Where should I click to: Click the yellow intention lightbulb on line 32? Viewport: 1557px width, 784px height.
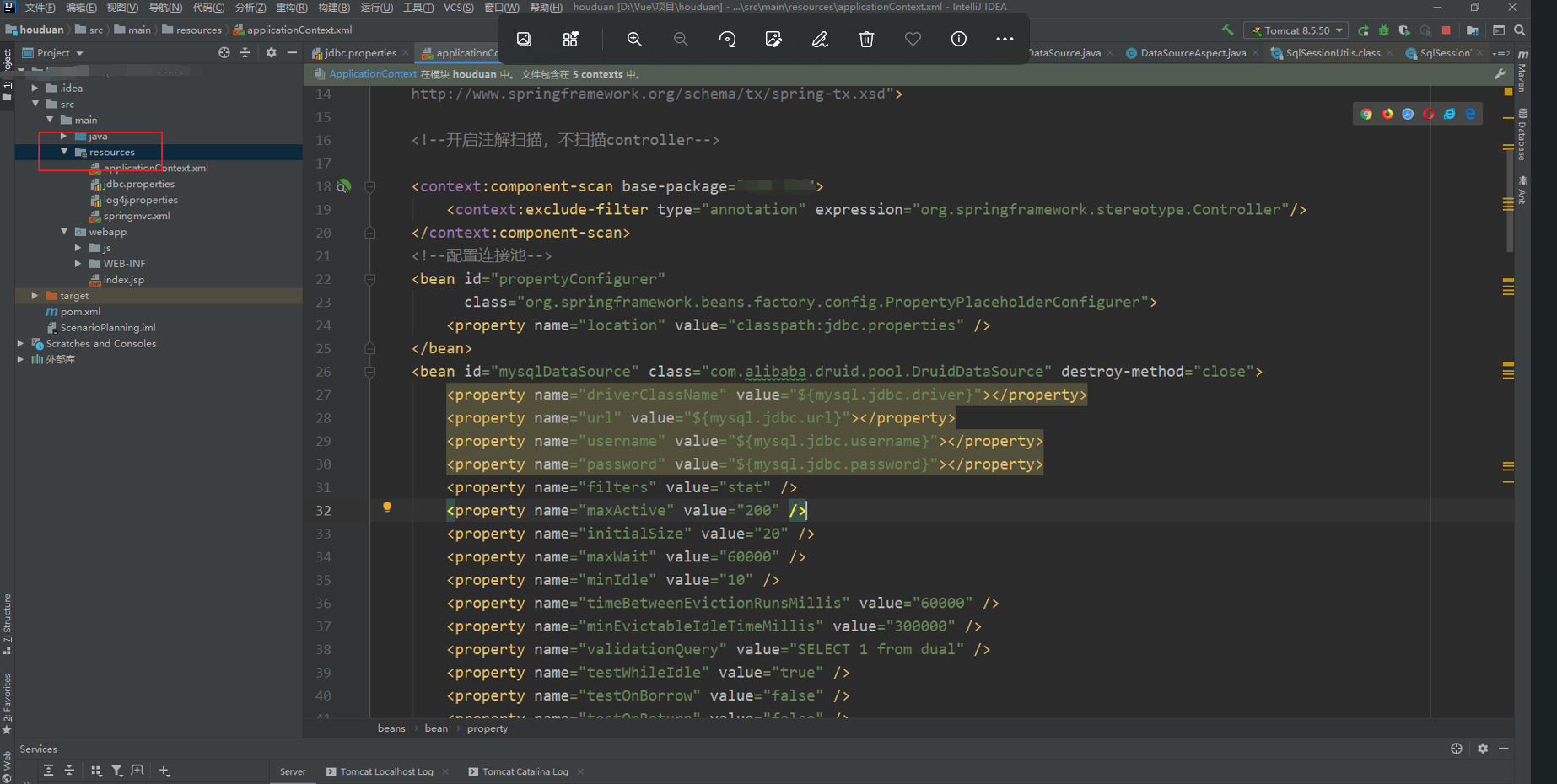tap(387, 507)
